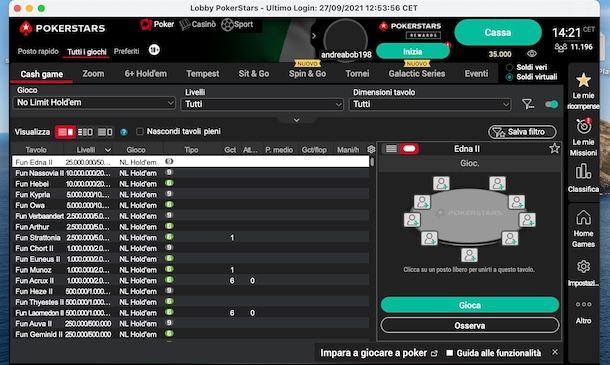Switch to 6+ Hold'em tab

[145, 74]
